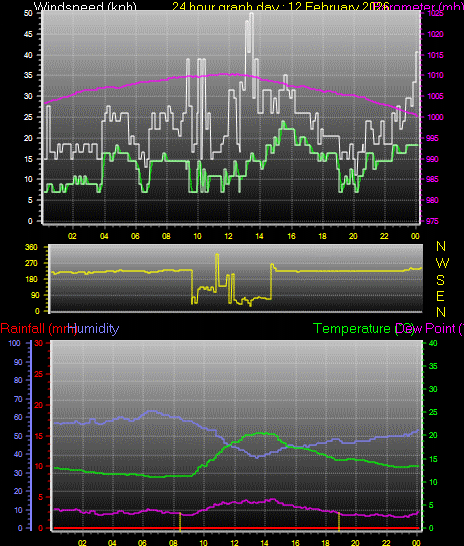Click the green 30 temperature axis value
Viewport: 464px width, 546px height.
[433, 389]
